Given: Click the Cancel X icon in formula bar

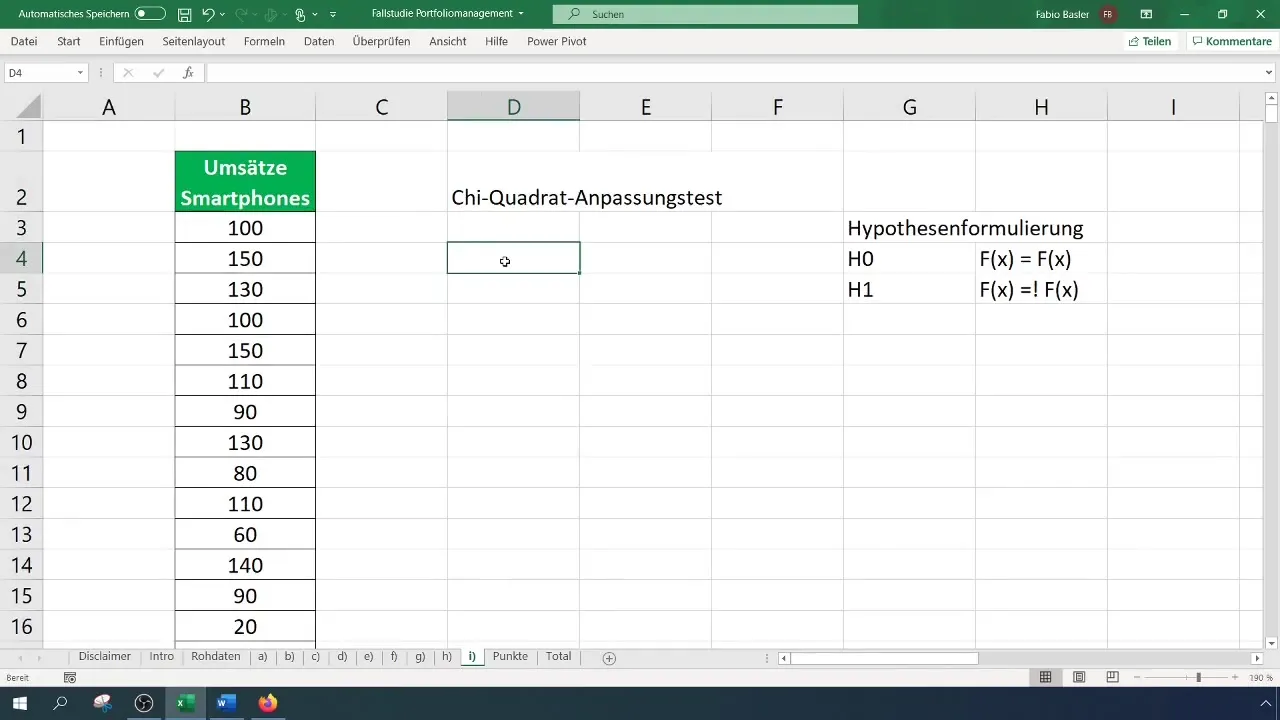Looking at the screenshot, I should (128, 73).
